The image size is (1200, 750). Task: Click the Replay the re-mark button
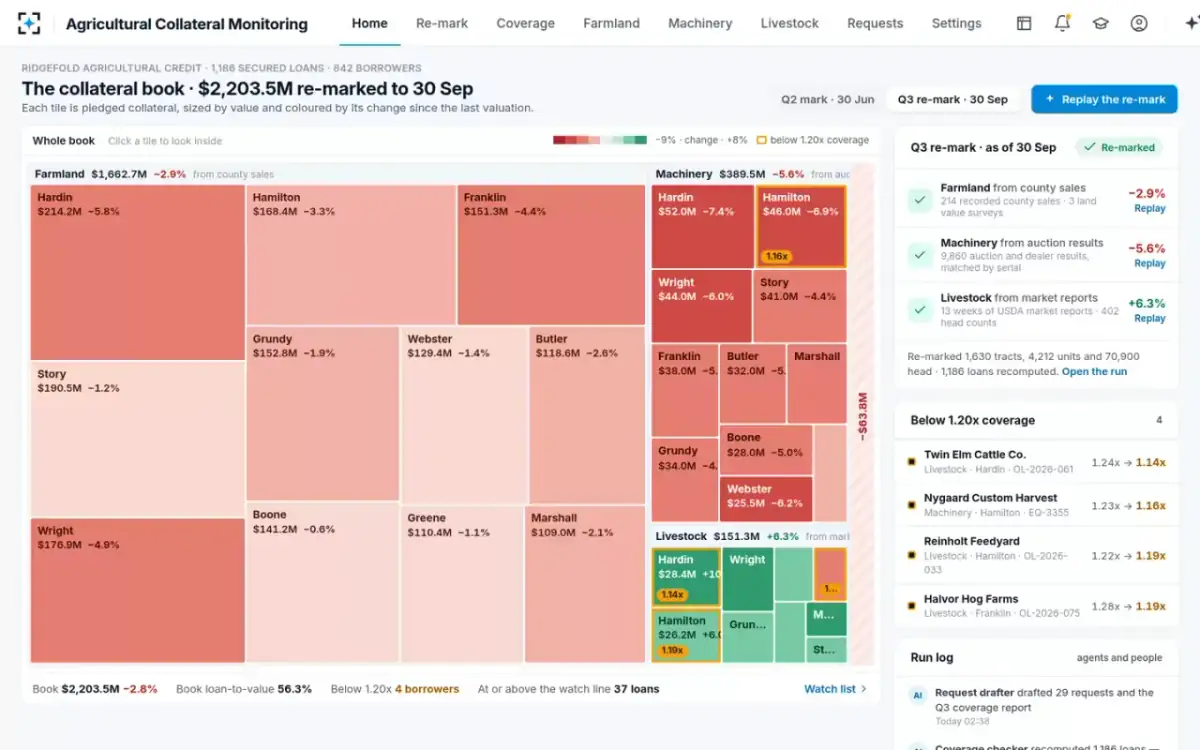[1104, 99]
